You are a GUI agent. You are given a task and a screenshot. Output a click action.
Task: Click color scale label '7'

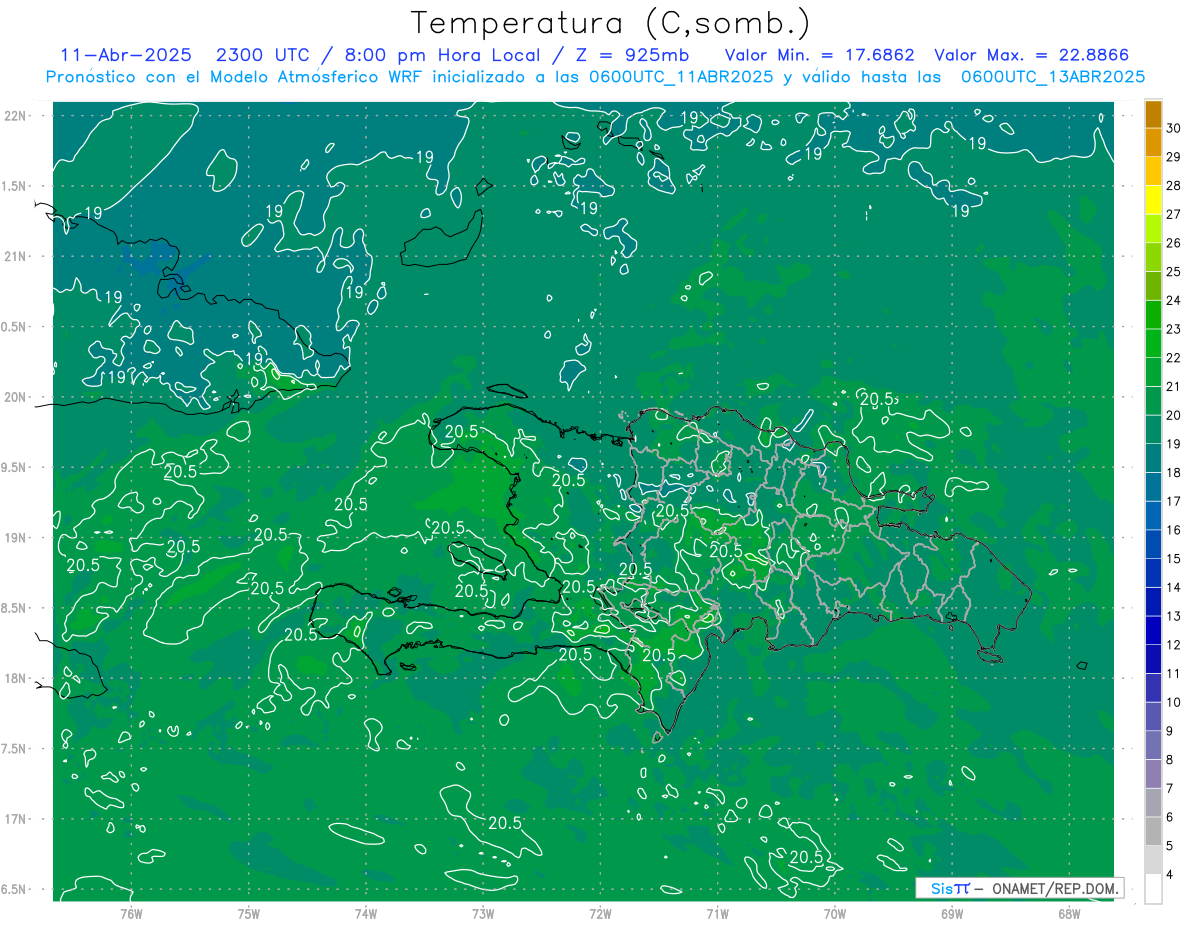[1170, 788]
